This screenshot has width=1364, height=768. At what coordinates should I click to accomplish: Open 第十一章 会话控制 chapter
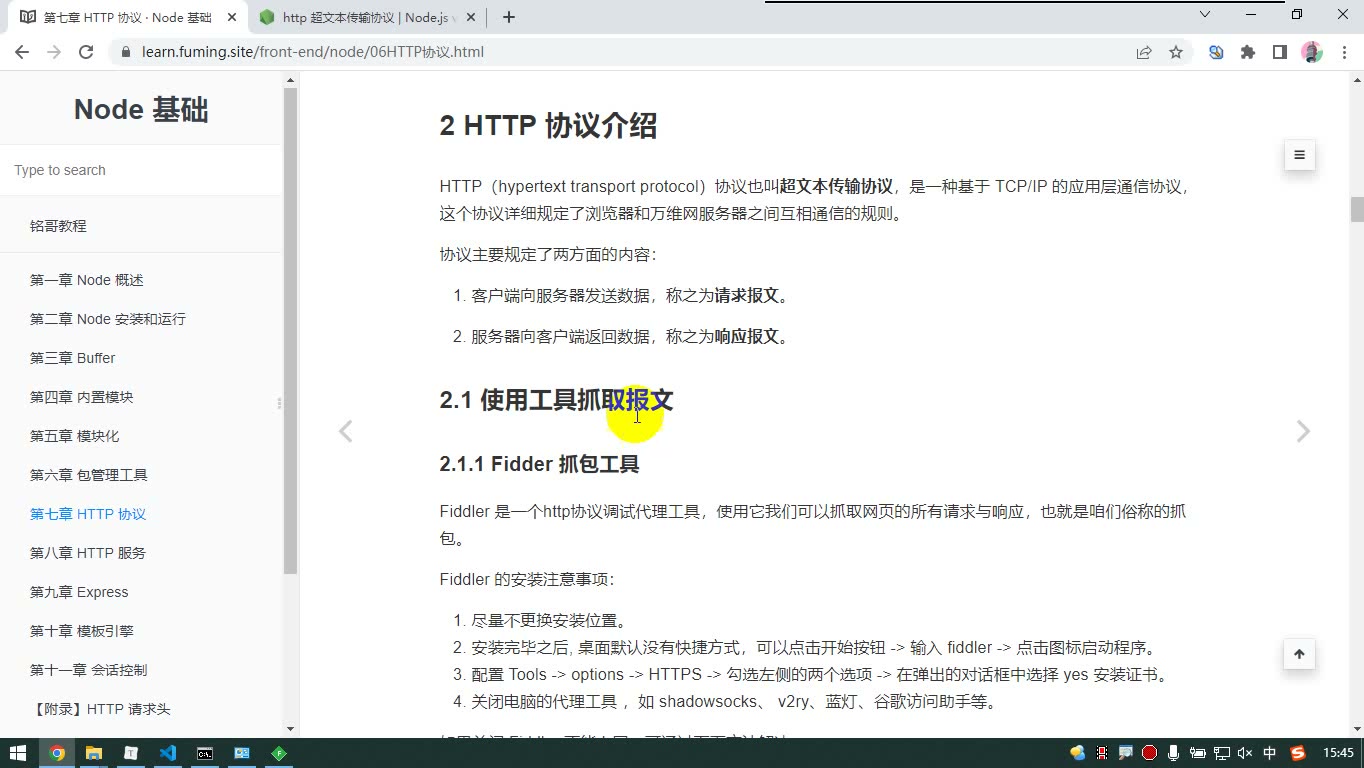click(x=89, y=670)
